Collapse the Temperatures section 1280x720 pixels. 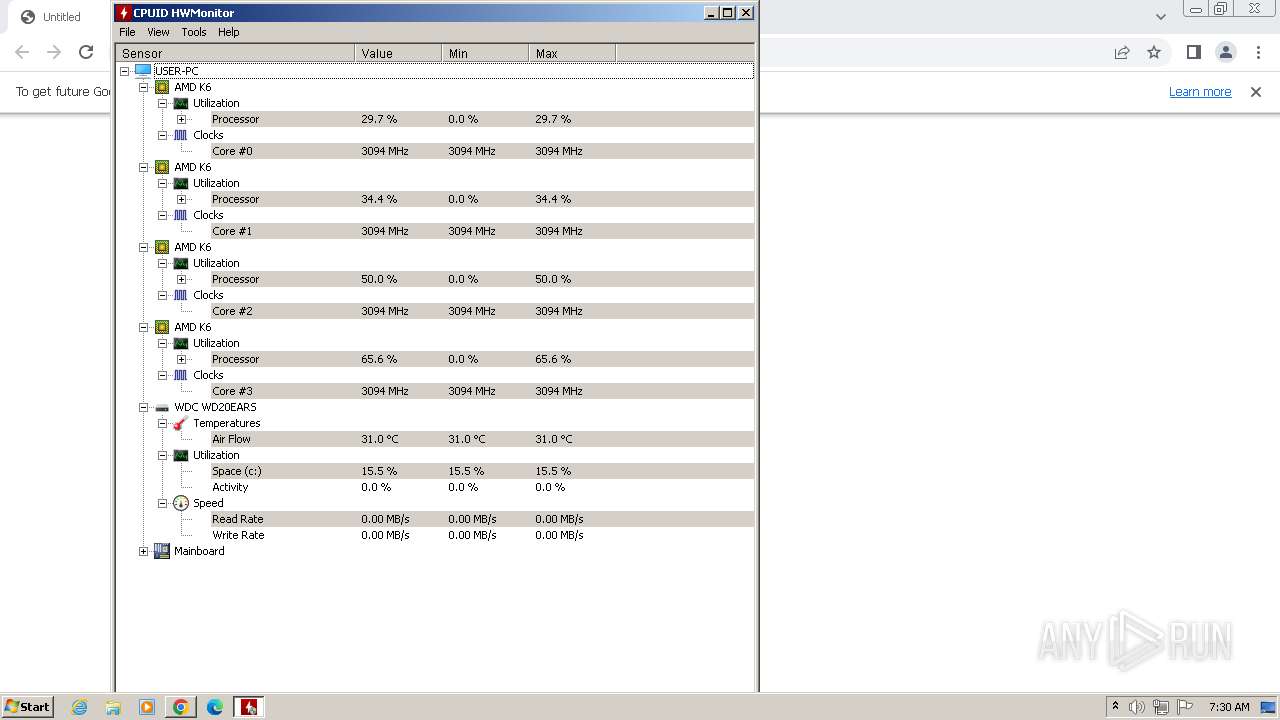162,423
